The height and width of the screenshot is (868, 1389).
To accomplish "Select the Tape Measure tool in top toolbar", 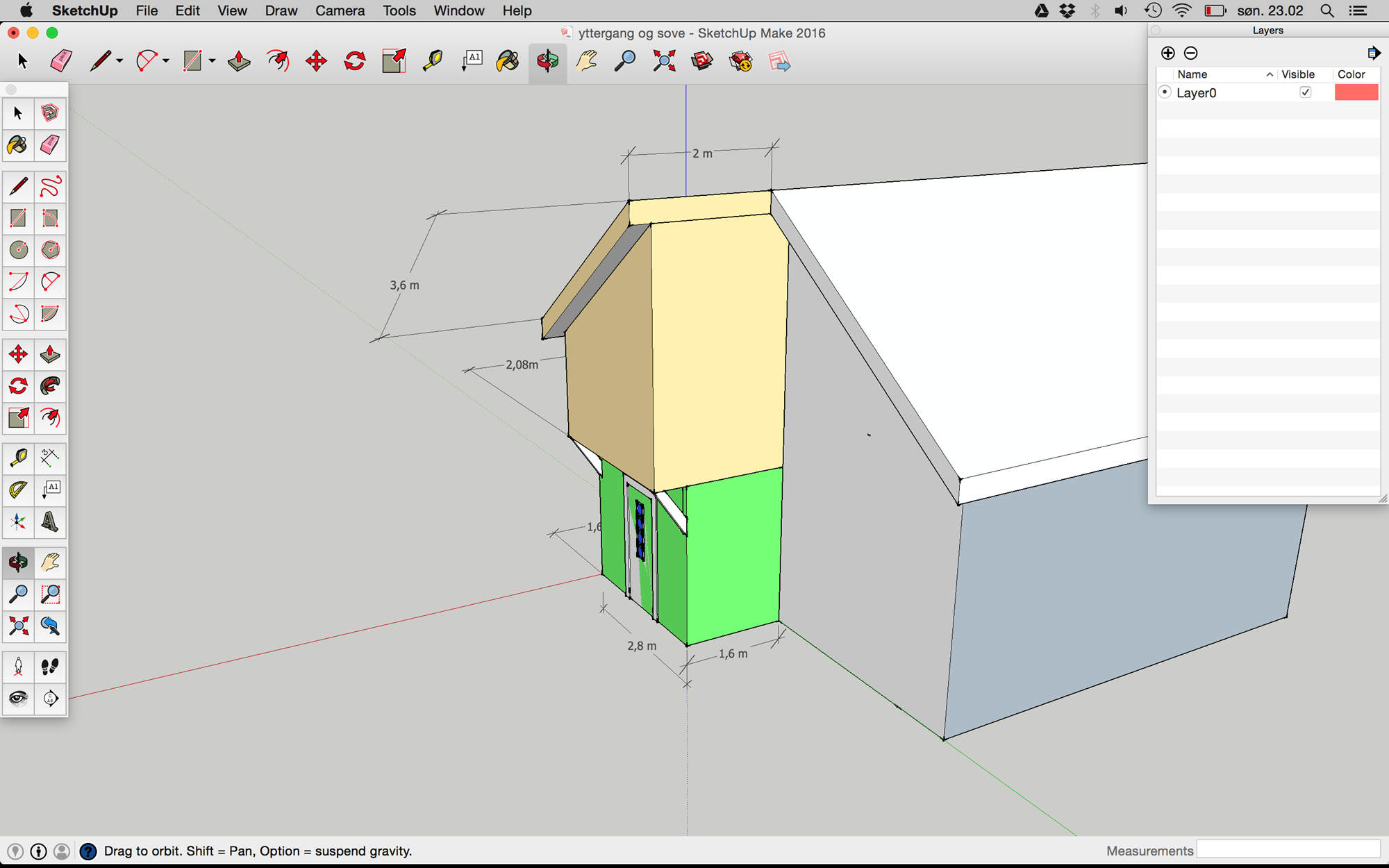I will point(433,61).
